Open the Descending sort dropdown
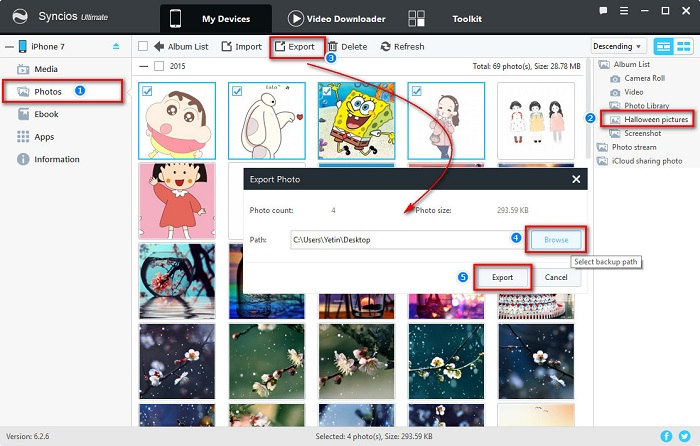 (x=618, y=46)
